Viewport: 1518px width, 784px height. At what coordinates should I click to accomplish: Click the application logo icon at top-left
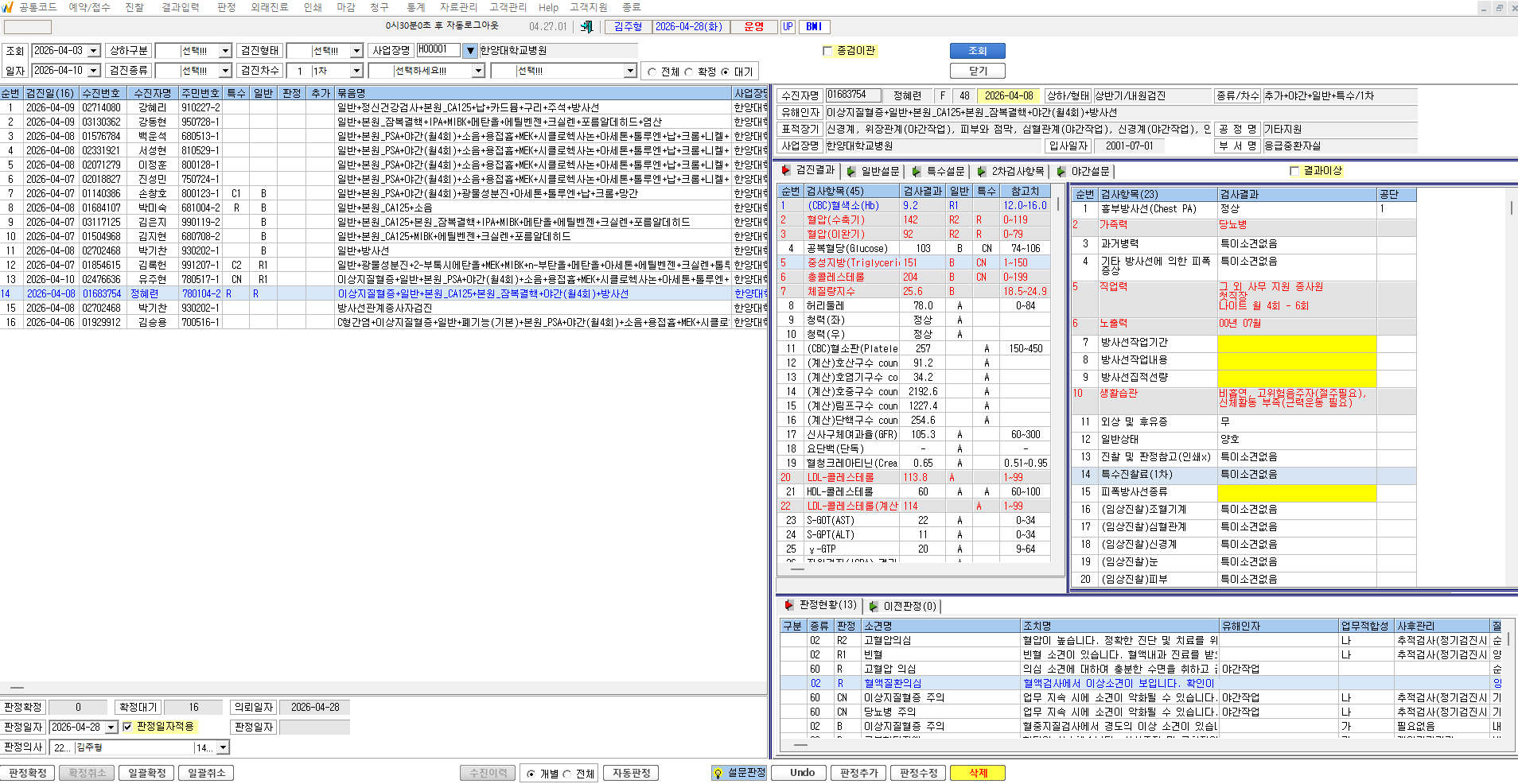[x=7, y=6]
